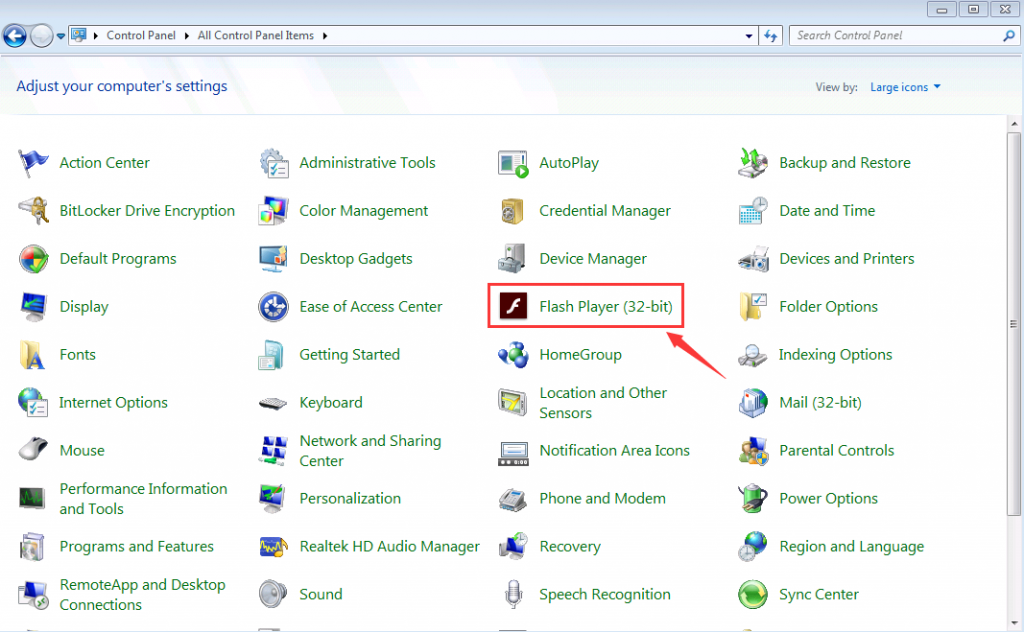Open the Ease of Access Center icon
Viewport: 1024px width, 632px height.
[274, 306]
